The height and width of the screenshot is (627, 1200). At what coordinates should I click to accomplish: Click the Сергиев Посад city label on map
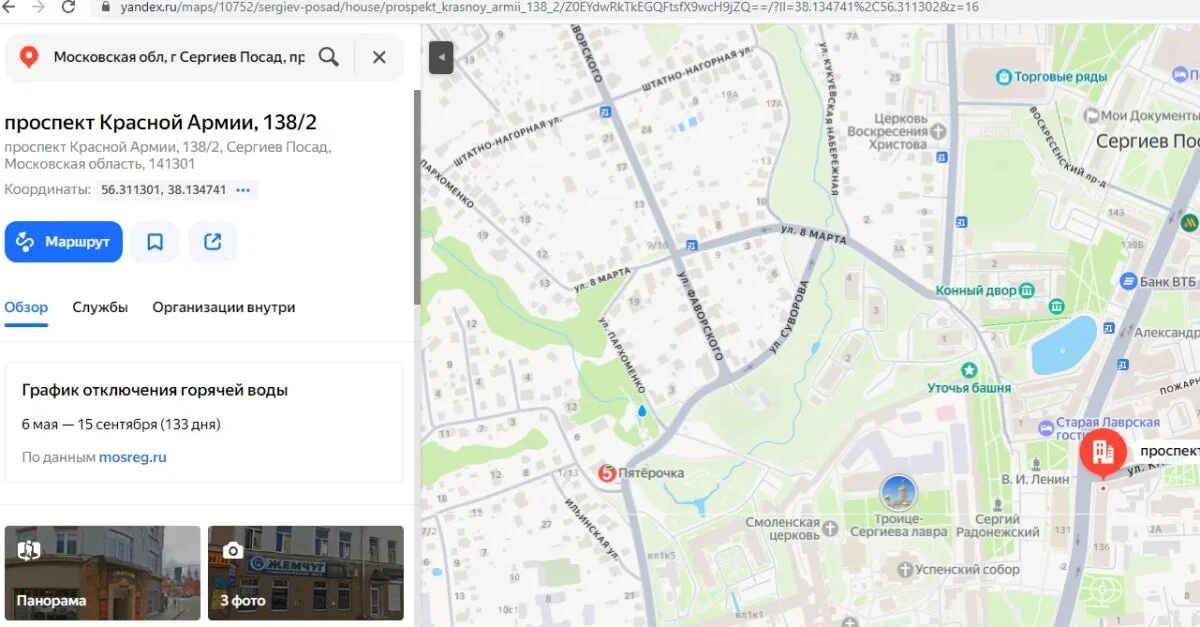1147,141
